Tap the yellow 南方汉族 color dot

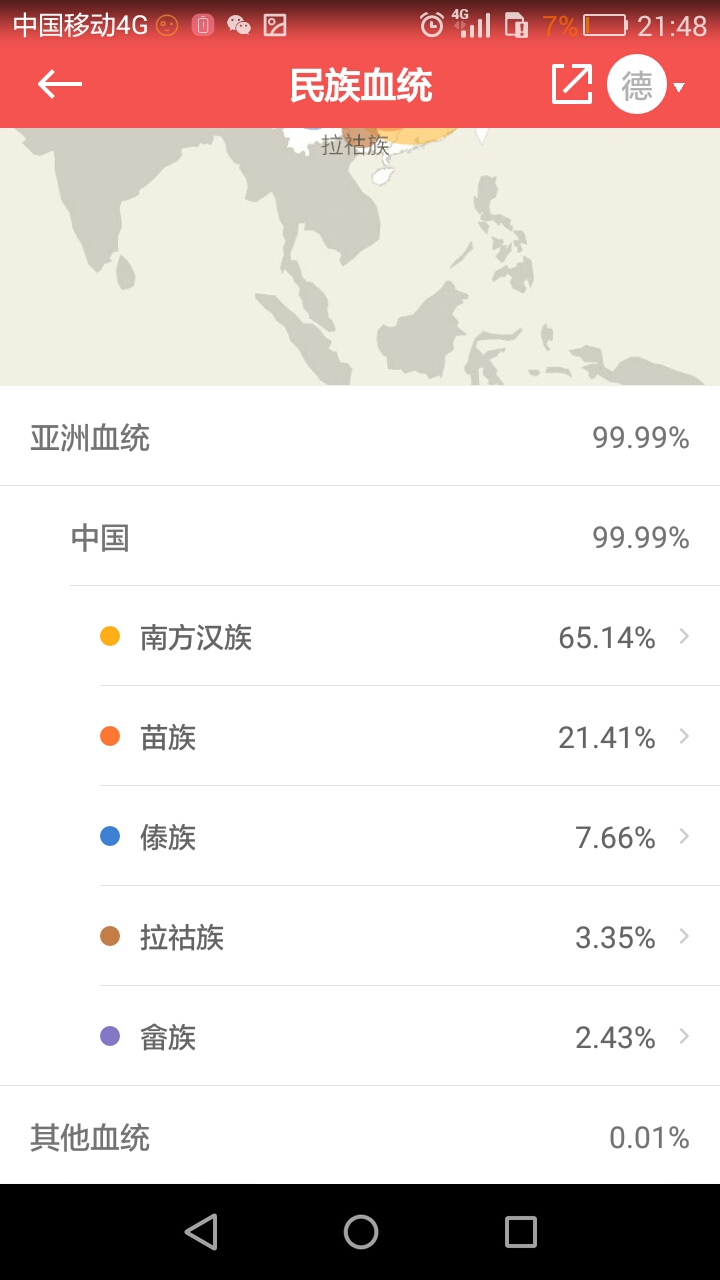click(x=110, y=636)
